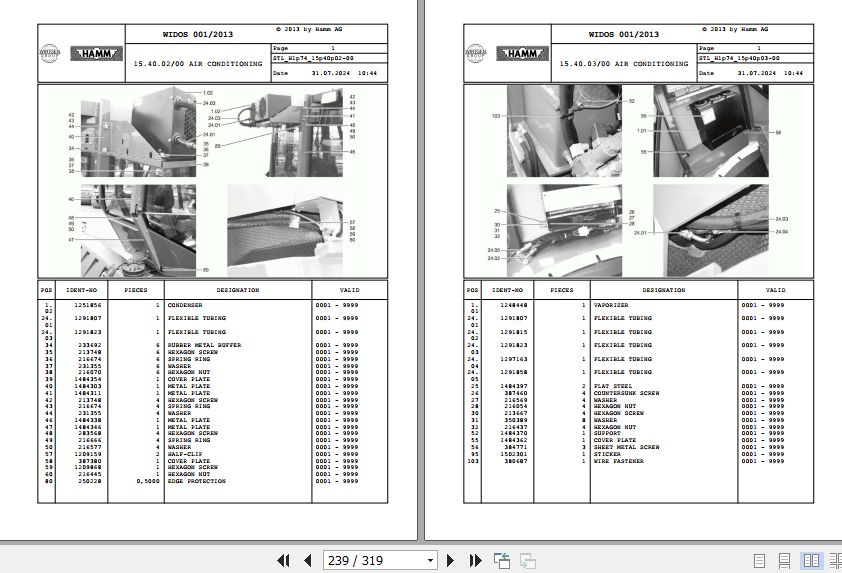The height and width of the screenshot is (573, 842).
Task: Click '15.40.03/00 AIR CONDITIONING' title
Action: click(623, 63)
